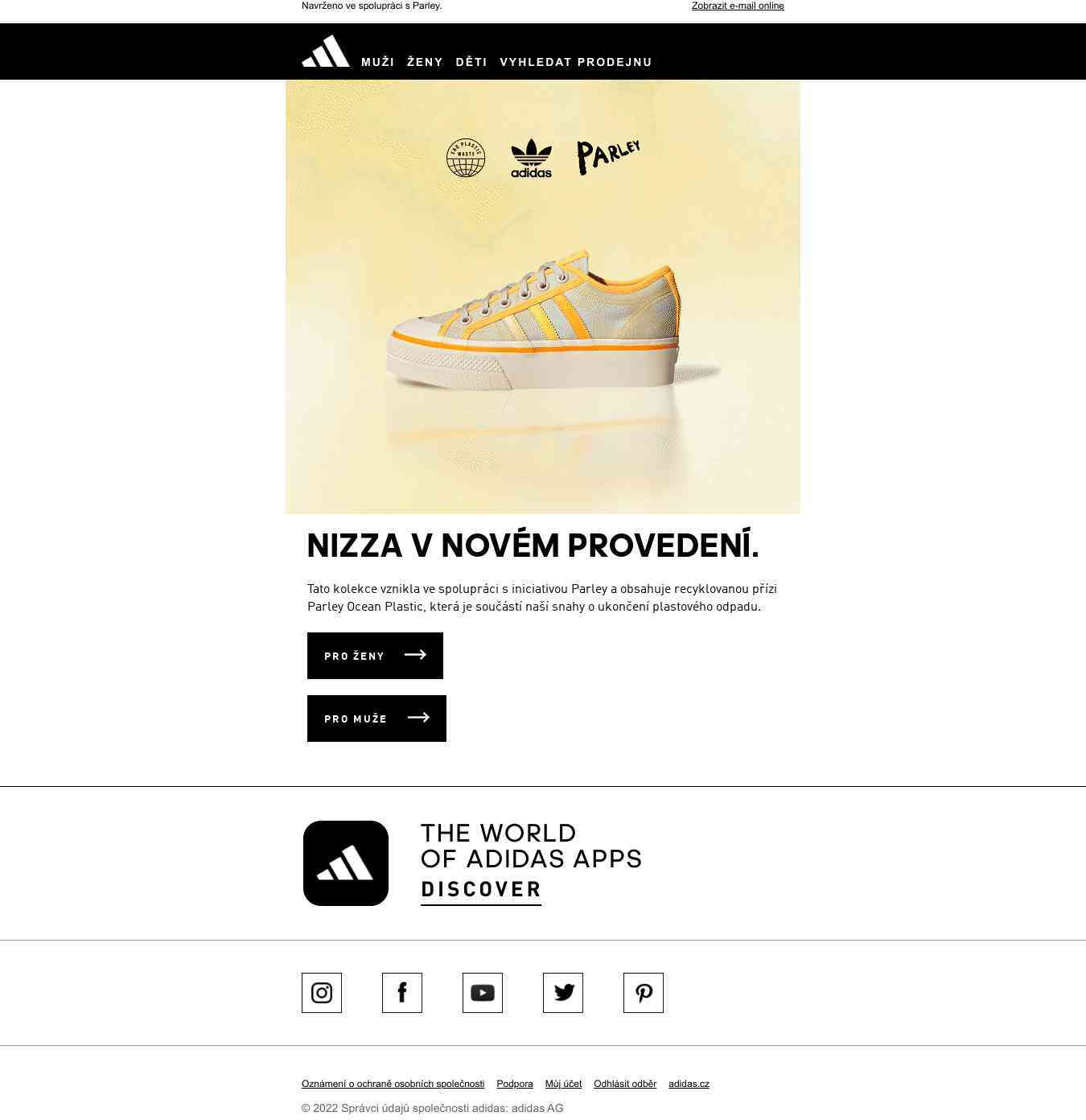Click the adidas app icon
1086x1120 pixels.
coord(346,863)
